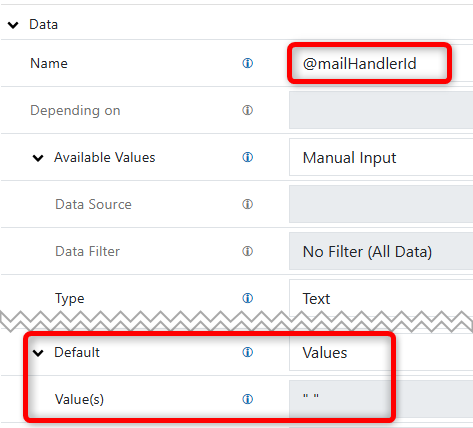Viewport: 473px width, 428px height.
Task: Click info icon beside Depending on
Action: pyautogui.click(x=247, y=110)
